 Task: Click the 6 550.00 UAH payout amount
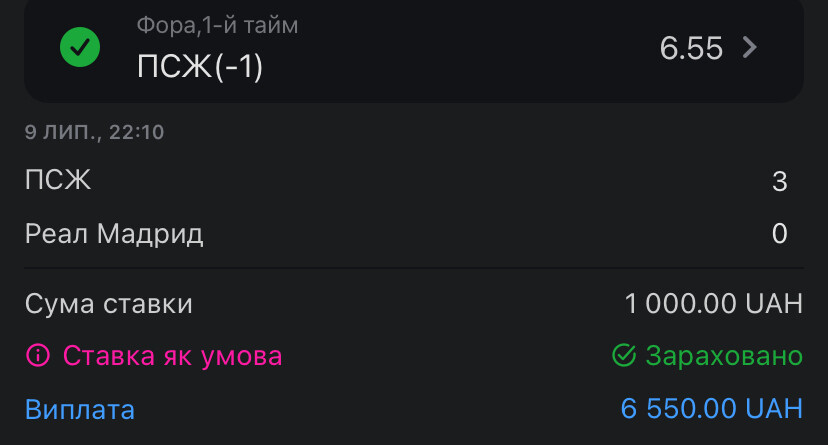pyautogui.click(x=712, y=409)
